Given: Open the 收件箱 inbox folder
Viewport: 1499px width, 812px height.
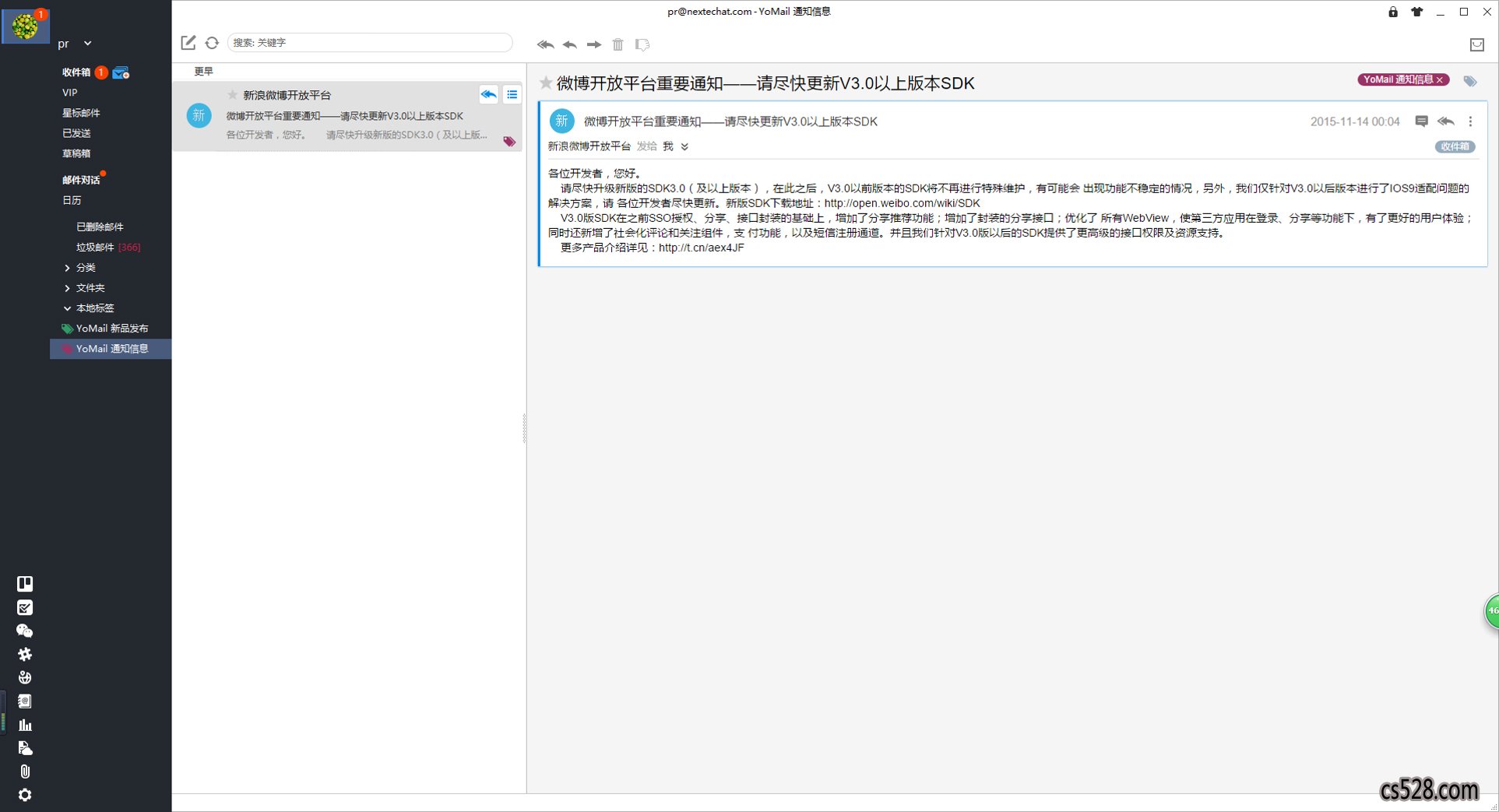Looking at the screenshot, I should coord(76,72).
